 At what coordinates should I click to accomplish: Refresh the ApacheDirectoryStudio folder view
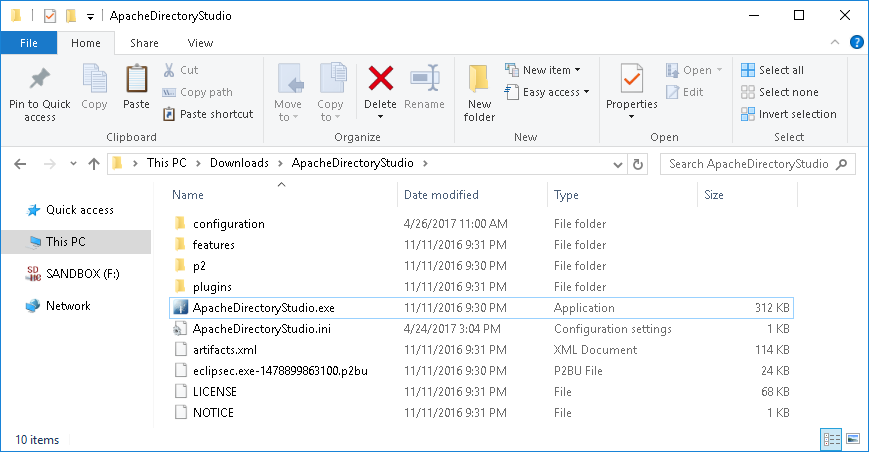[638, 164]
